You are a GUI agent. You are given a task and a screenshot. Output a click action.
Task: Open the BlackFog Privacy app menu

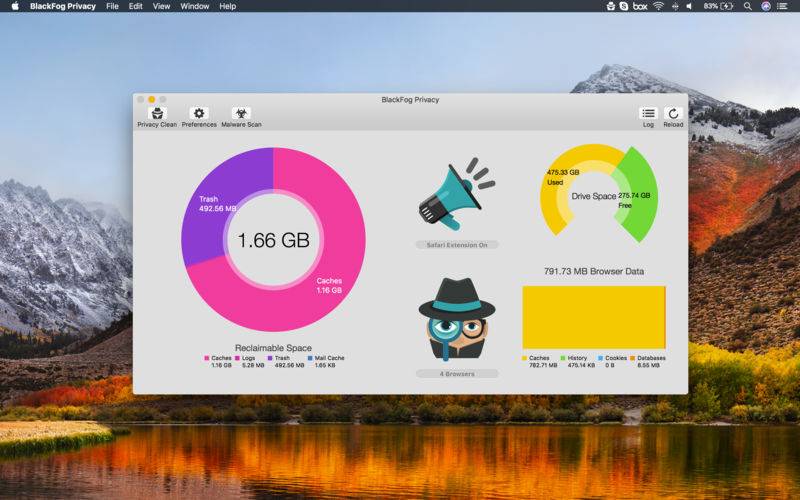click(63, 6)
